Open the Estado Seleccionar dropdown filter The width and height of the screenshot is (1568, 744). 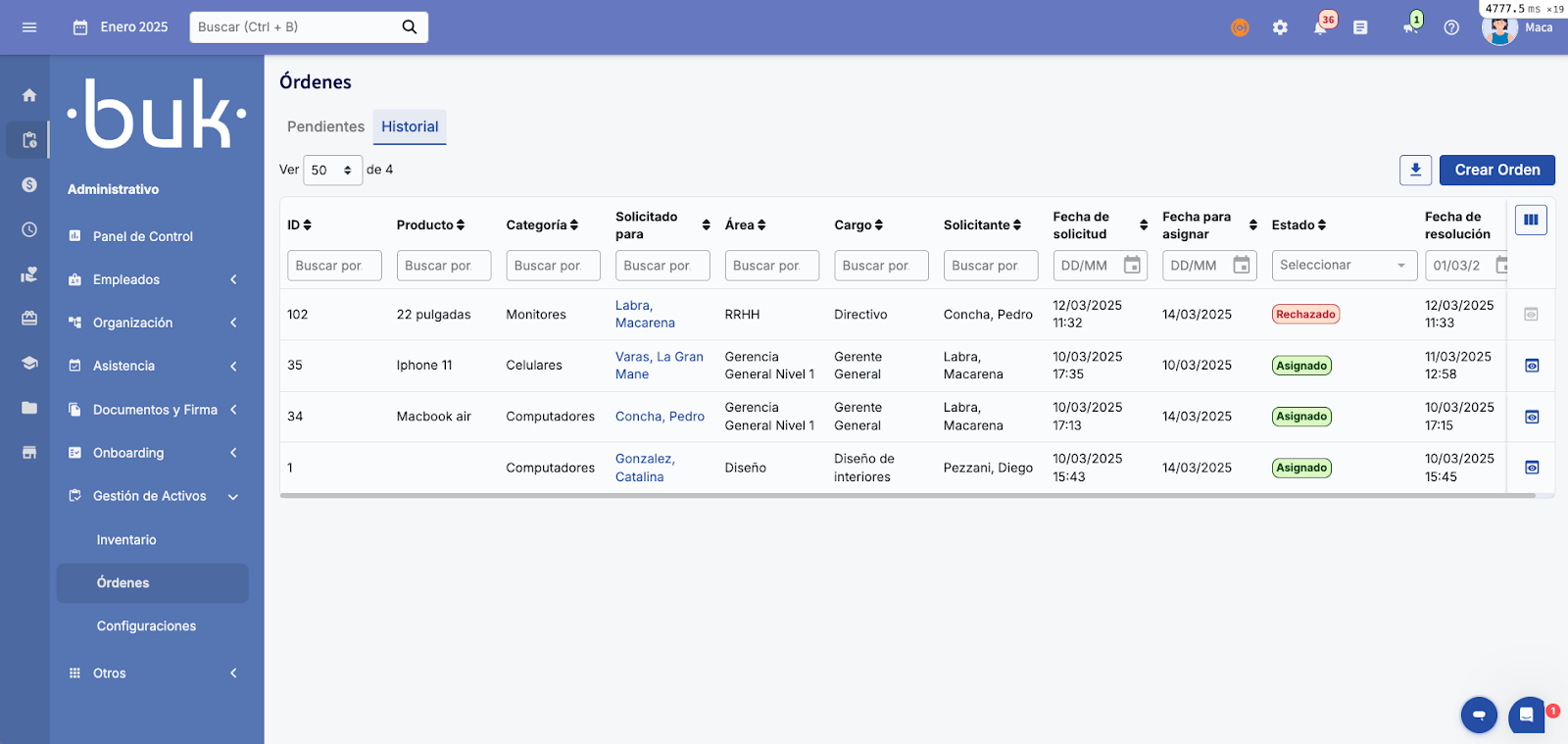pyautogui.click(x=1344, y=266)
